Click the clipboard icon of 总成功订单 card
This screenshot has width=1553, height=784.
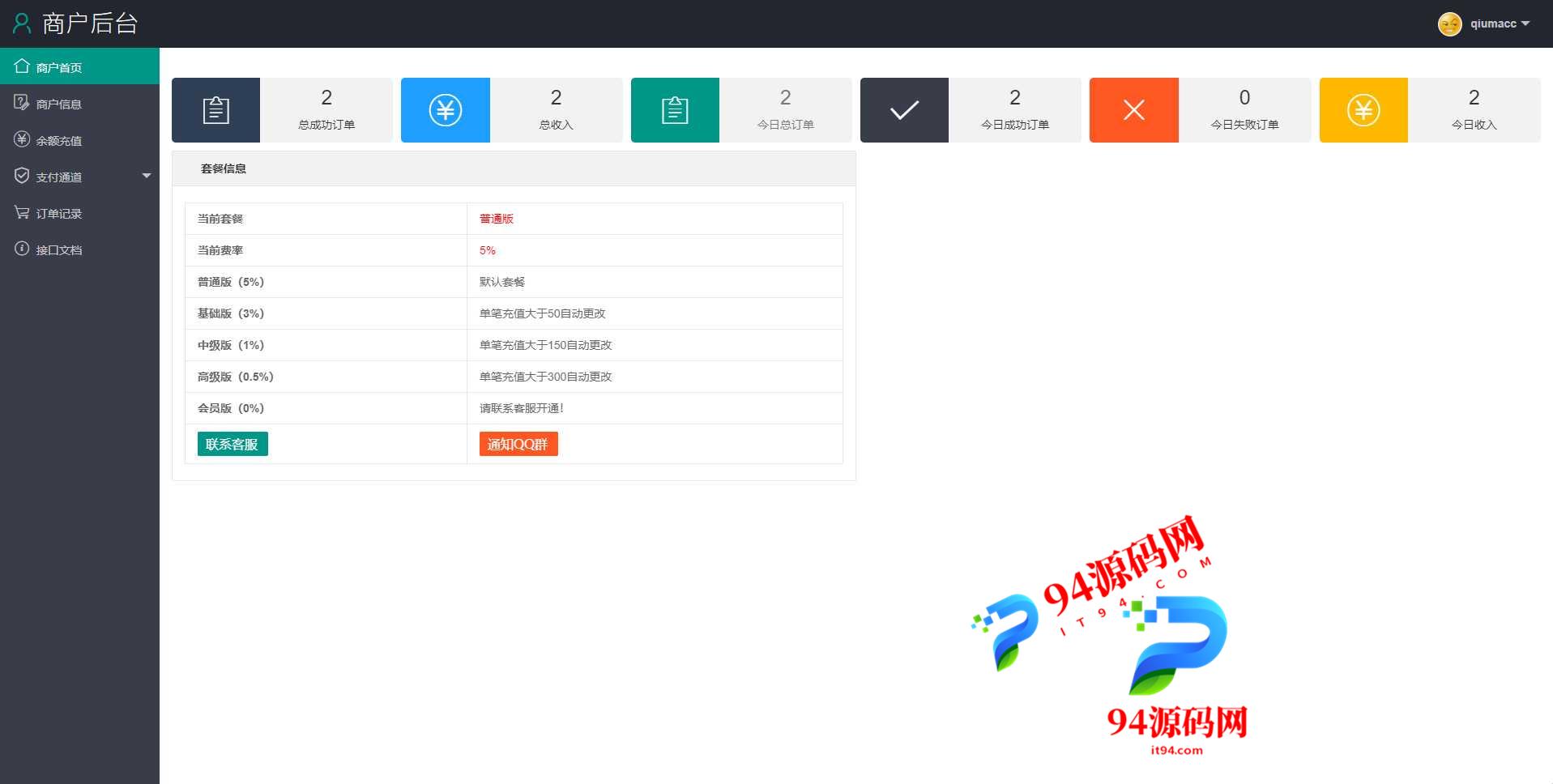click(215, 110)
